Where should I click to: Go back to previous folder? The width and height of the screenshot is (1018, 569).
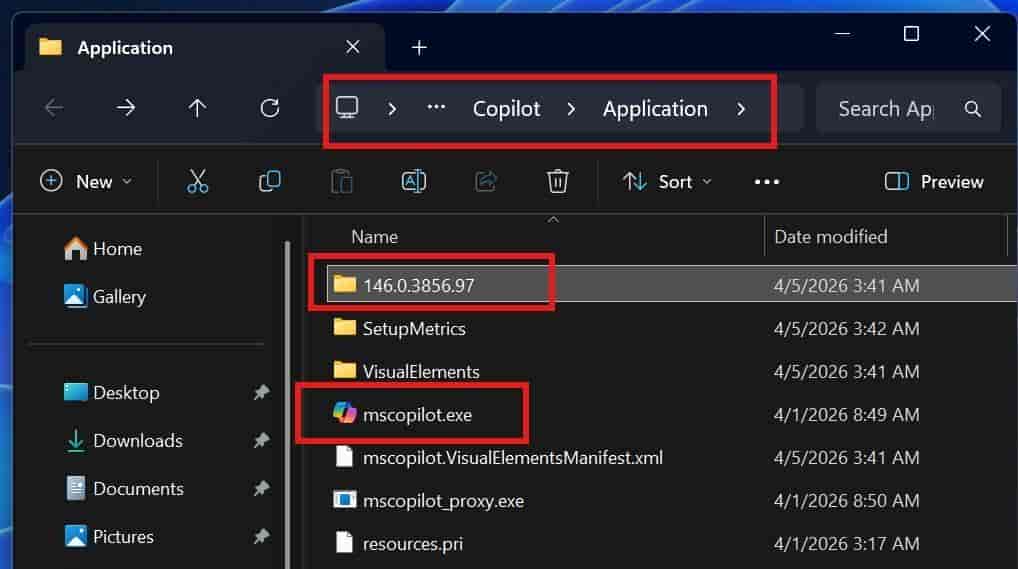coord(55,108)
